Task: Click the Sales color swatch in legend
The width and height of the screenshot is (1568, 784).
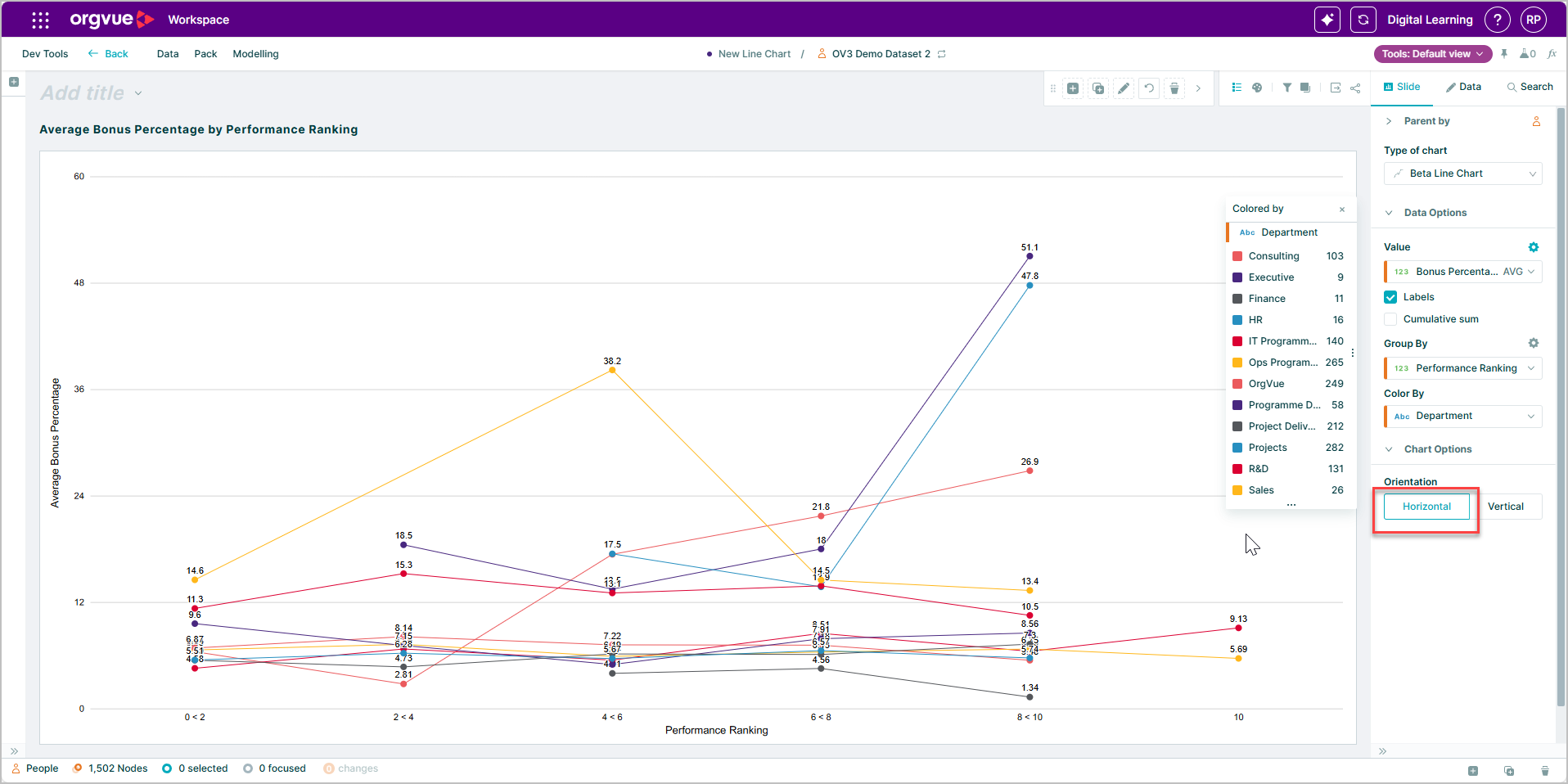Action: click(1237, 490)
